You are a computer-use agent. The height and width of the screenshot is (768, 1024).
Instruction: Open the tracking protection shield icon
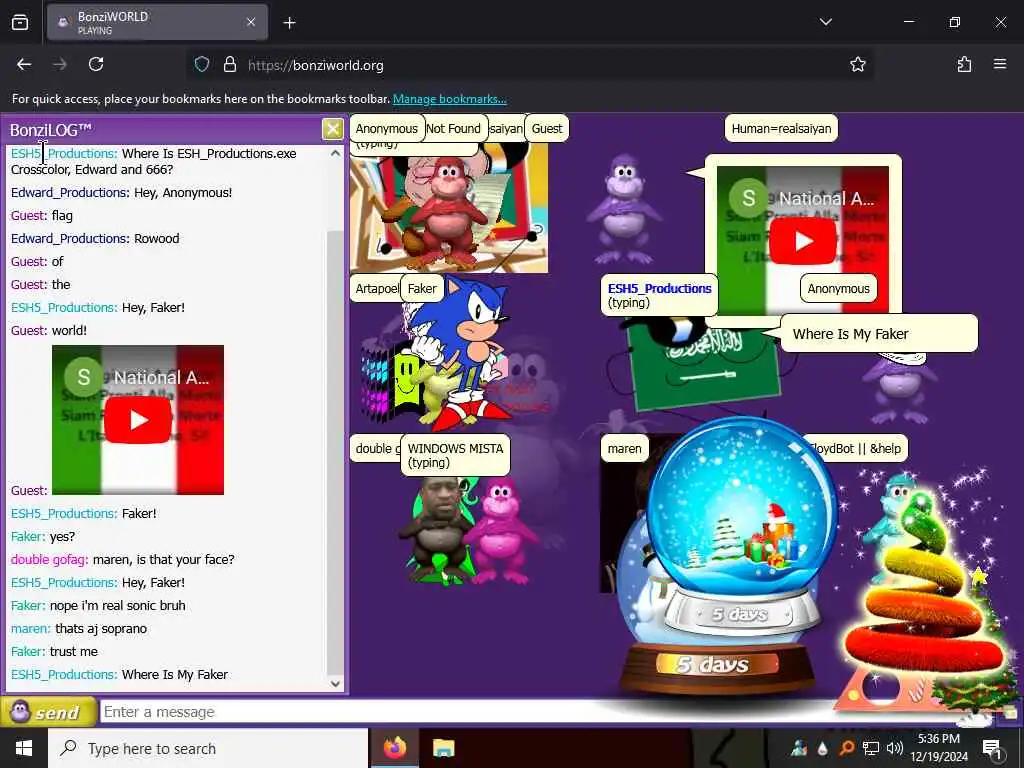(202, 65)
